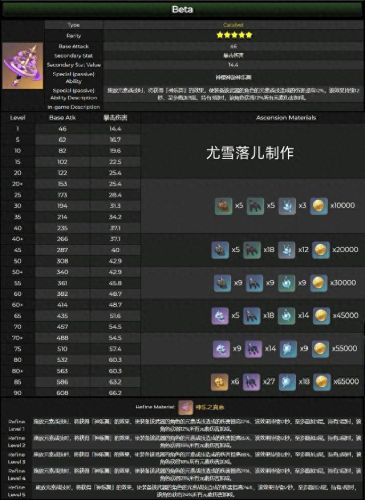
Task: Click the Mora coin icon beside x30000
Action: tap(318, 283)
